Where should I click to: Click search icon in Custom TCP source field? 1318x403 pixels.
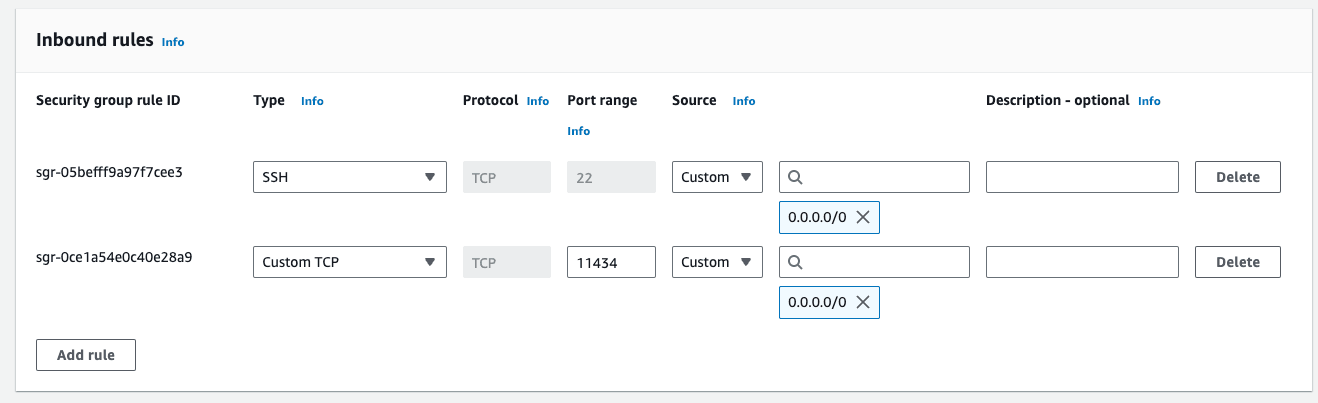coord(795,262)
